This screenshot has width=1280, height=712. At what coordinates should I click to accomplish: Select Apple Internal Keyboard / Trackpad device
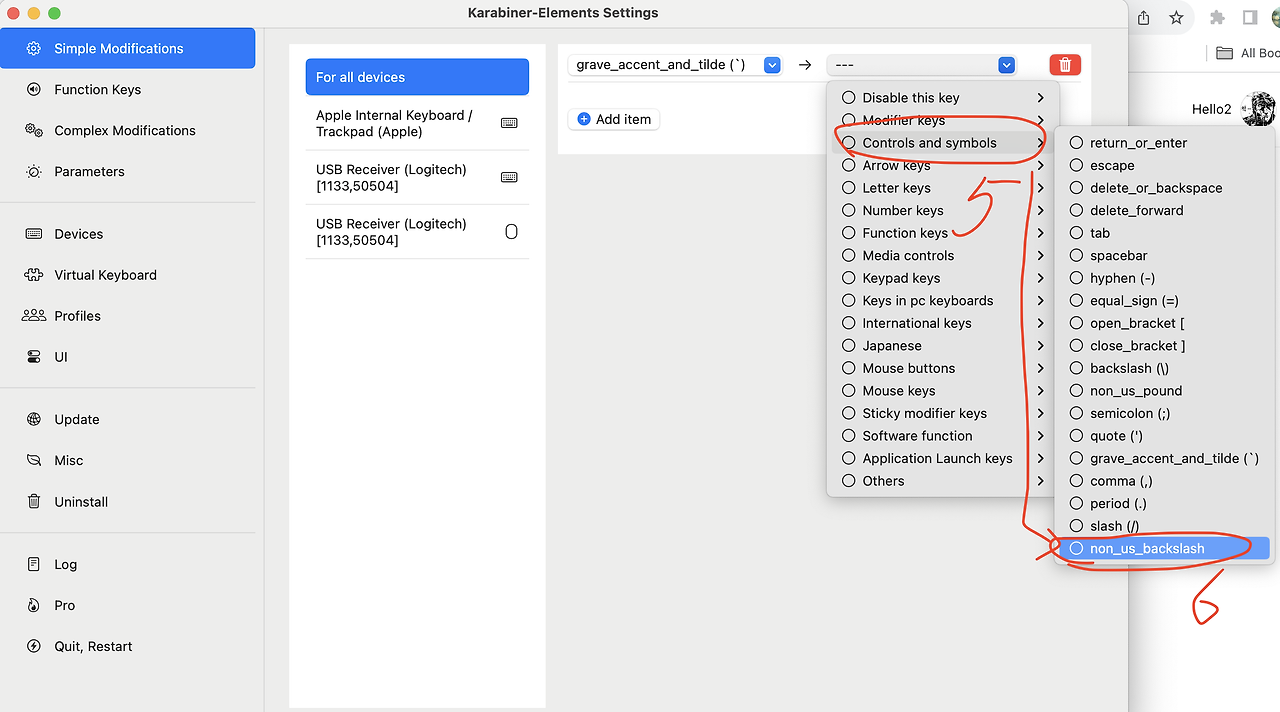(x=417, y=123)
